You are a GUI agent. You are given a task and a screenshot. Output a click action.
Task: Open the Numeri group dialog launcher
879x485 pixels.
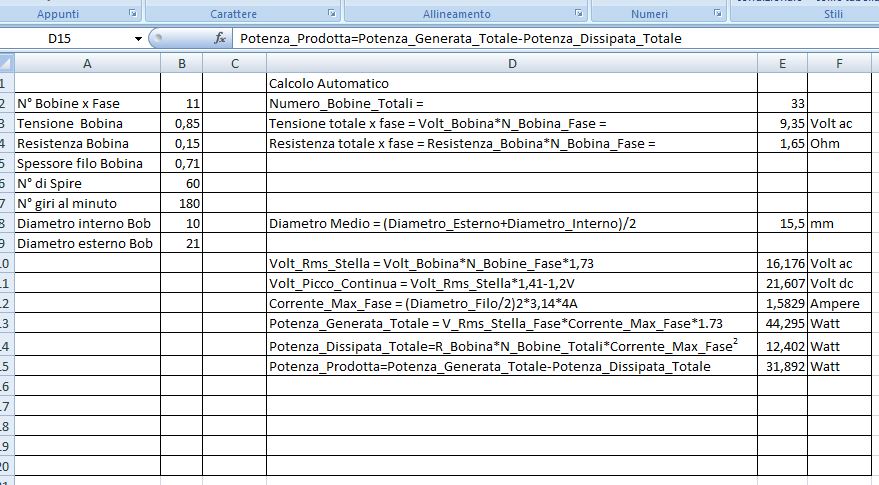(718, 13)
